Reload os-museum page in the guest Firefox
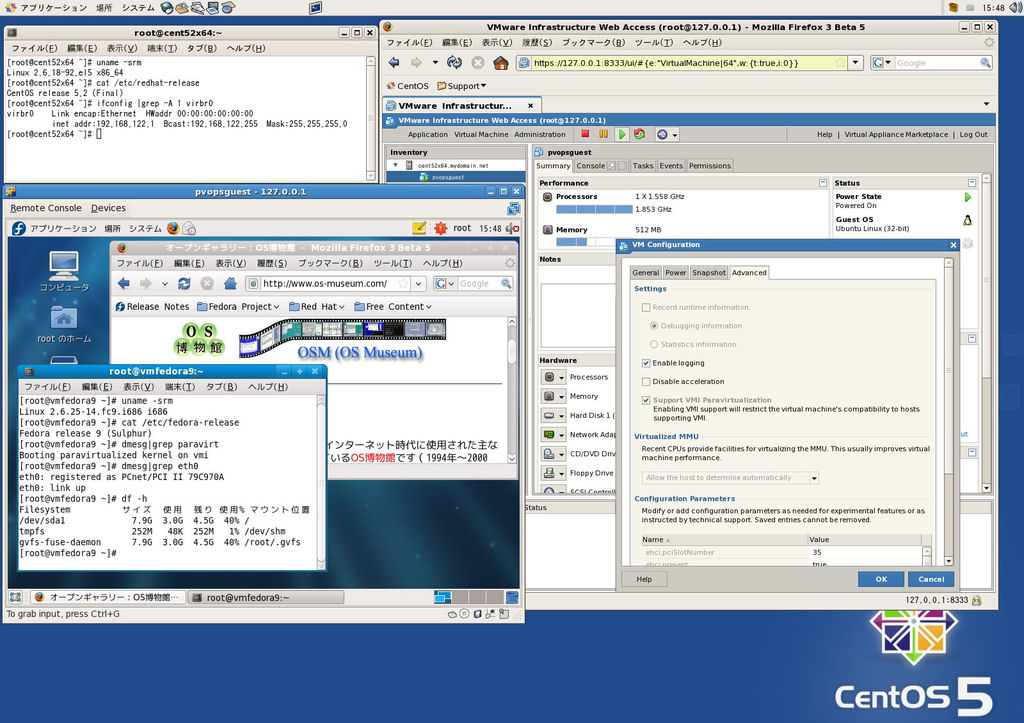The height and width of the screenshot is (723, 1024). coord(184,283)
